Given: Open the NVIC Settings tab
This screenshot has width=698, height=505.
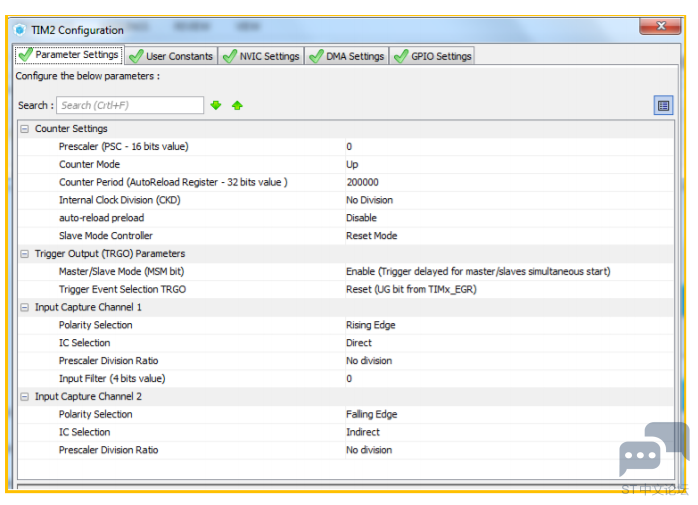Looking at the screenshot, I should [261, 56].
